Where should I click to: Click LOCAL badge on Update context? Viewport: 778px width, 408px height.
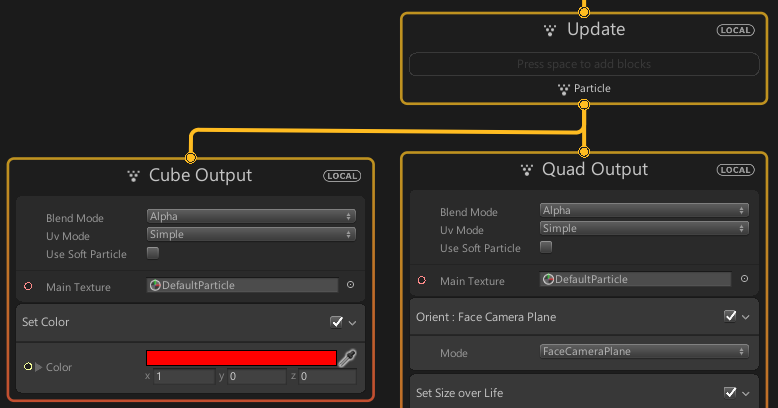click(x=736, y=30)
